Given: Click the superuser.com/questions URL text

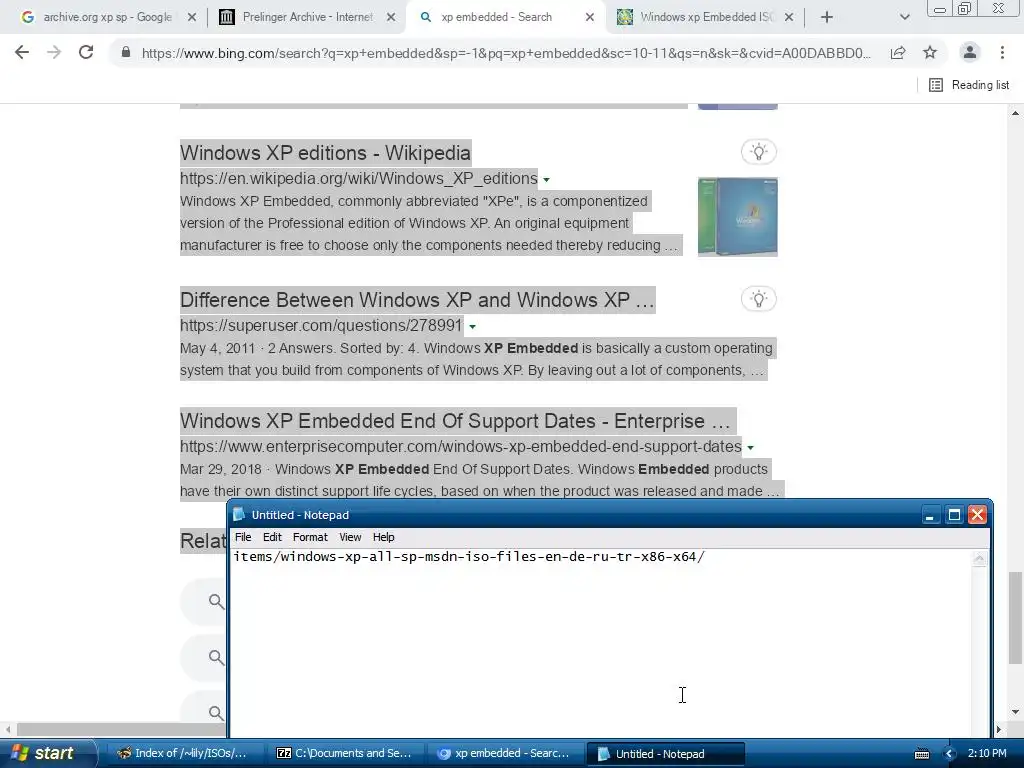Looking at the screenshot, I should [321, 325].
